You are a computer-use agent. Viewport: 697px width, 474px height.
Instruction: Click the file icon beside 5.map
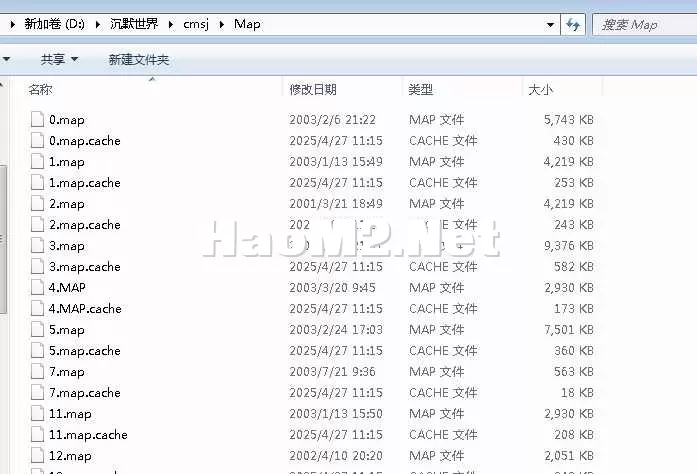pyautogui.click(x=37, y=329)
